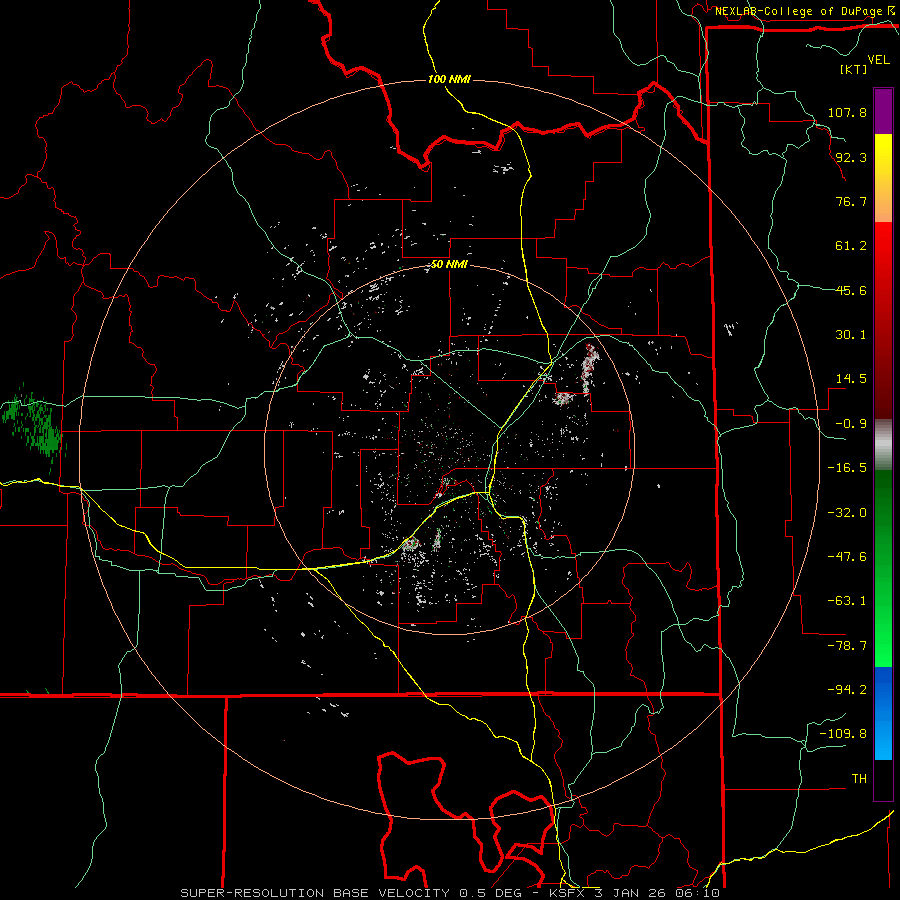
Task: Click the green inbound velocity patch at left
Action: point(33,426)
